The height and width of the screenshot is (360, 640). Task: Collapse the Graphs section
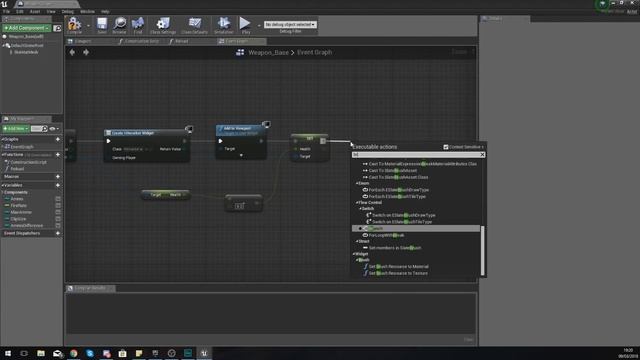[2, 139]
